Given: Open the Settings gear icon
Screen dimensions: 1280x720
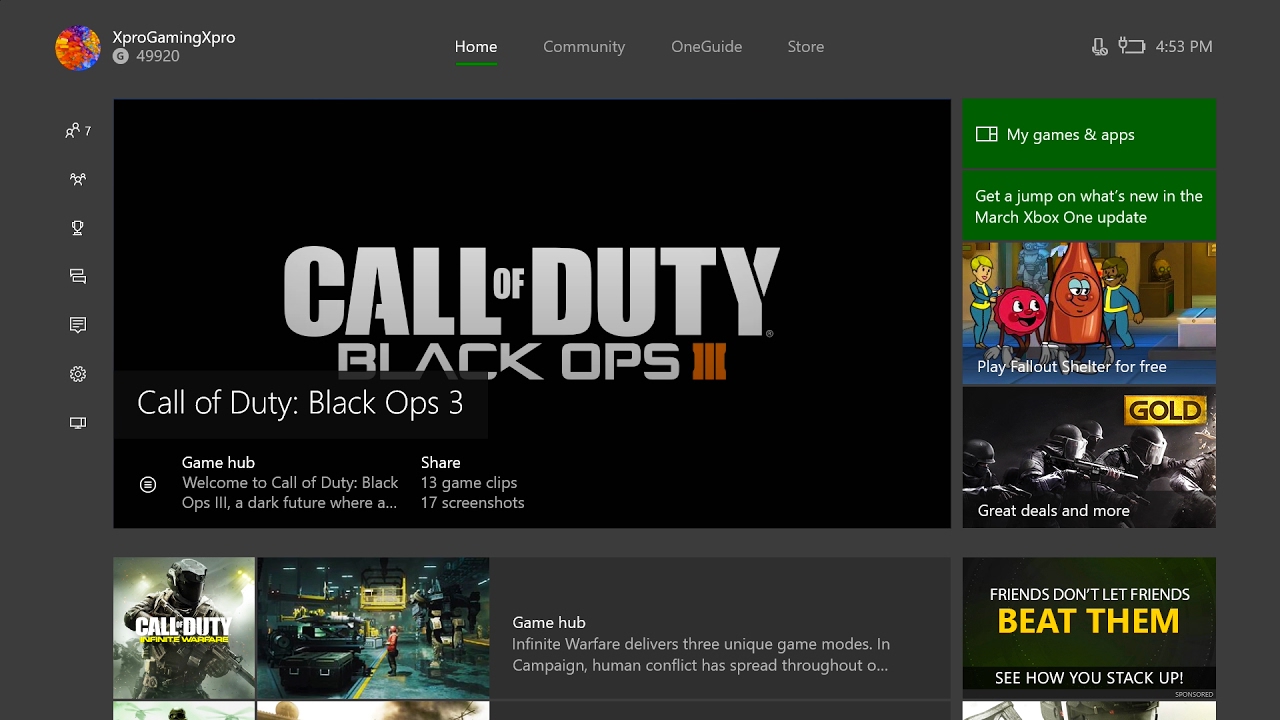Looking at the screenshot, I should coord(78,374).
